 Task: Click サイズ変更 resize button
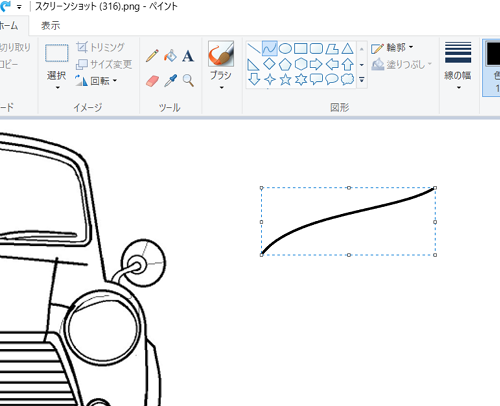104,64
